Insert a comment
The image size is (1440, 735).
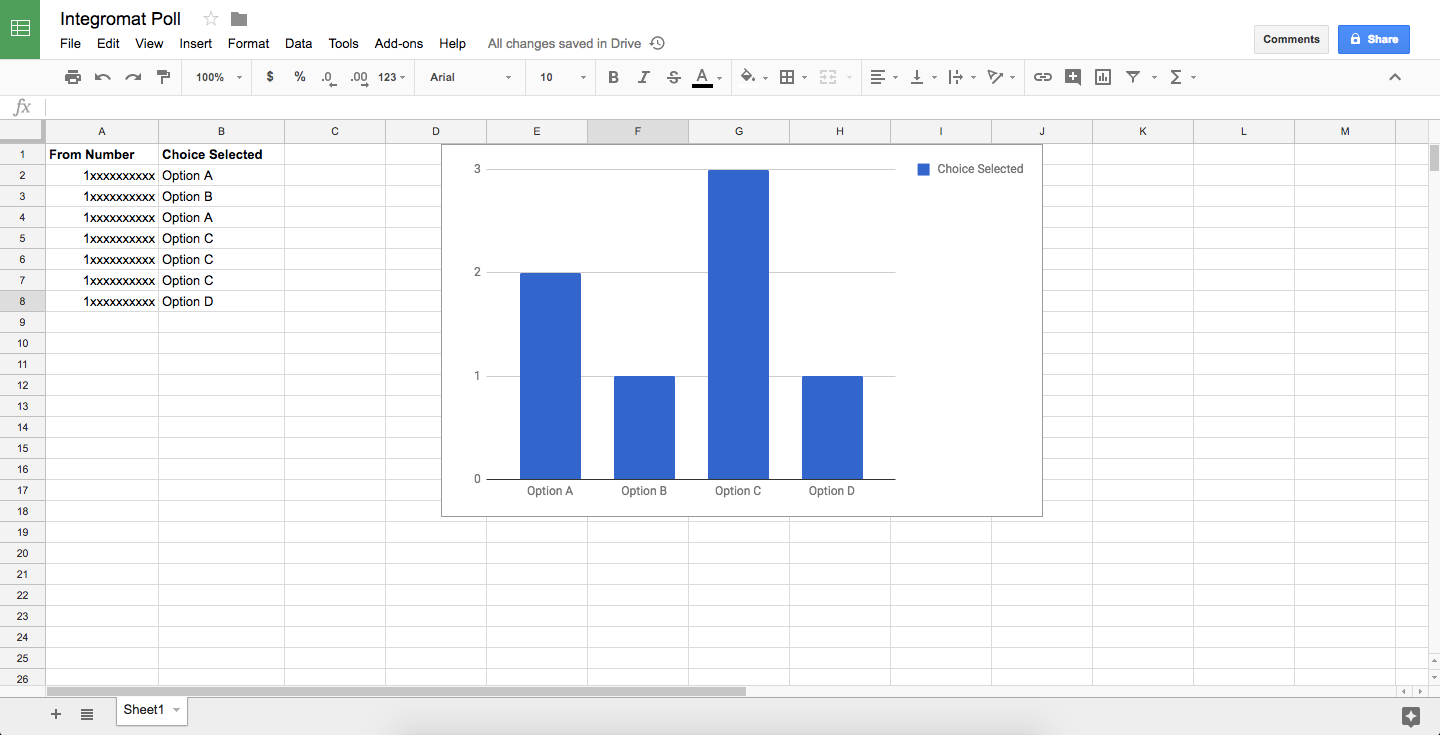point(1072,77)
